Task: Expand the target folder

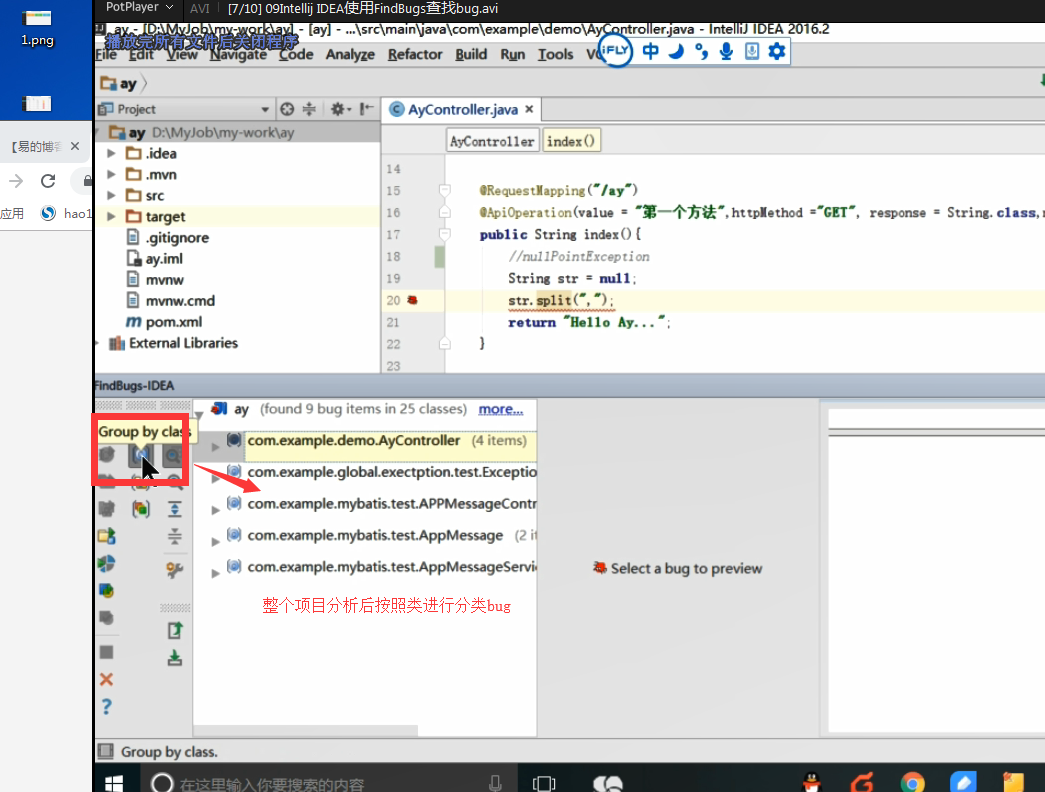Action: pos(111,216)
